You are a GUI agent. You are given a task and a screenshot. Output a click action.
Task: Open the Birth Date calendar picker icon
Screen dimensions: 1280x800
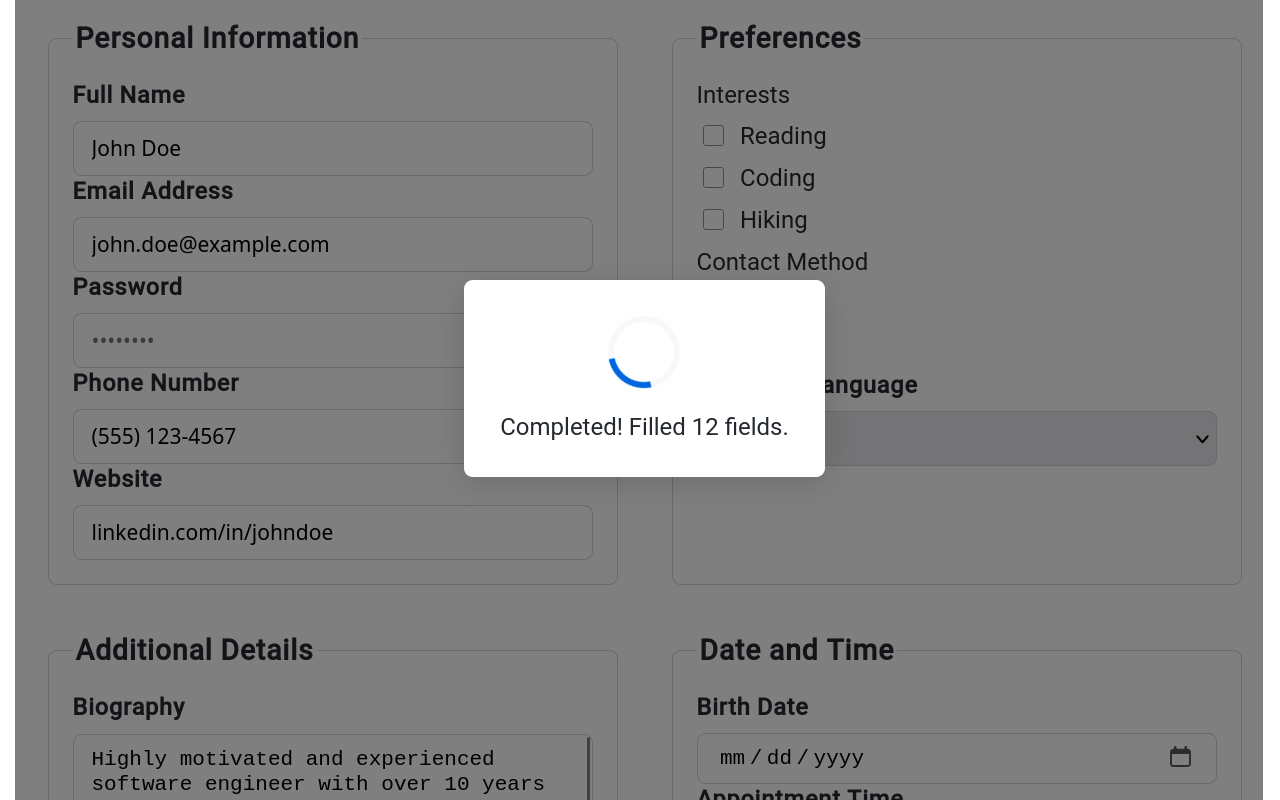[1180, 757]
